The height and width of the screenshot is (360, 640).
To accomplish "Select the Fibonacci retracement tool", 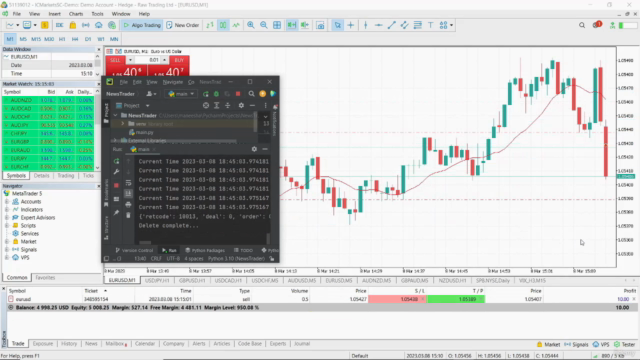I will 418,25.
